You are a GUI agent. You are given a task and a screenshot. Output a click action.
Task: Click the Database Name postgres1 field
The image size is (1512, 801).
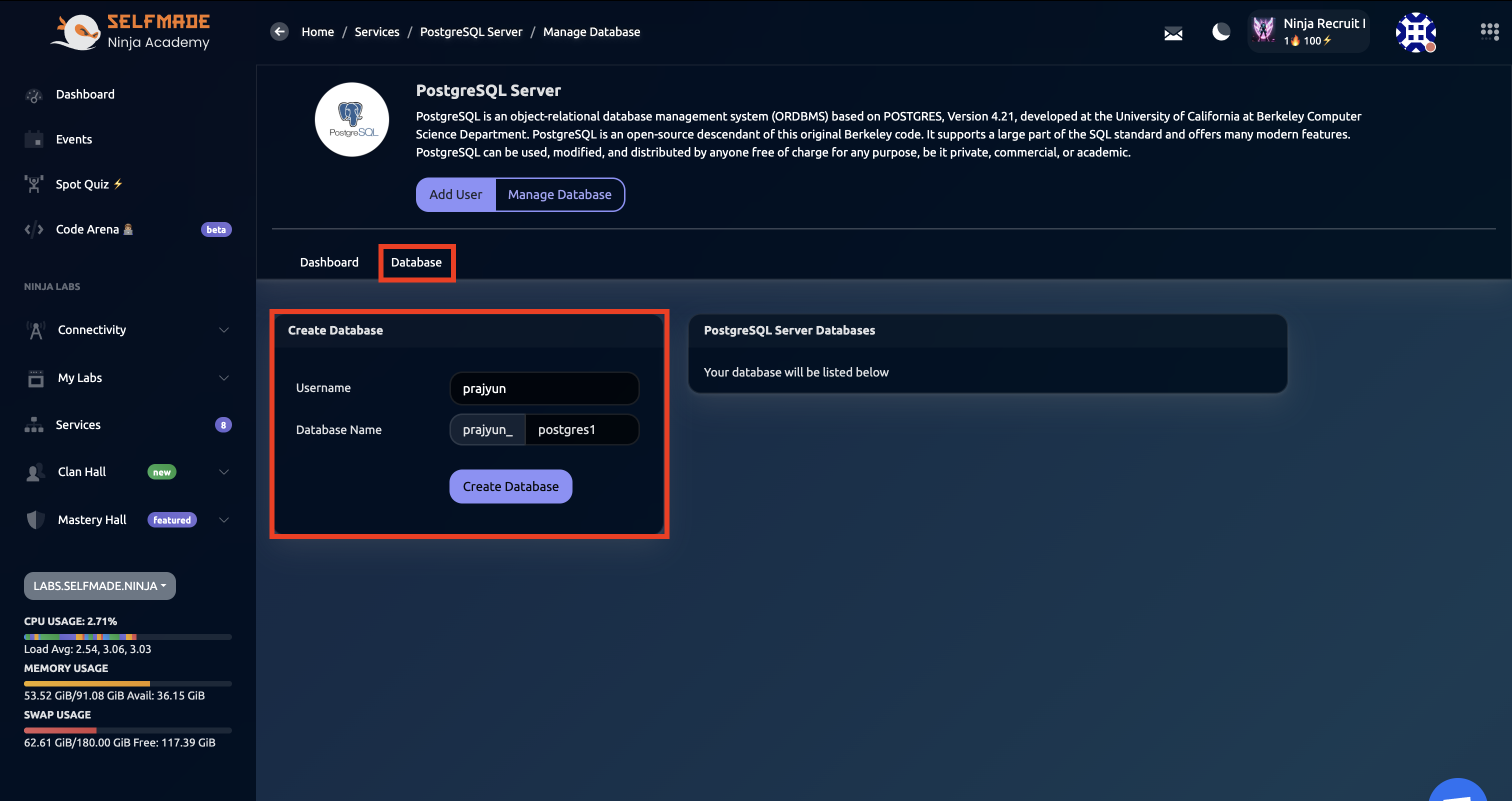(x=581, y=429)
